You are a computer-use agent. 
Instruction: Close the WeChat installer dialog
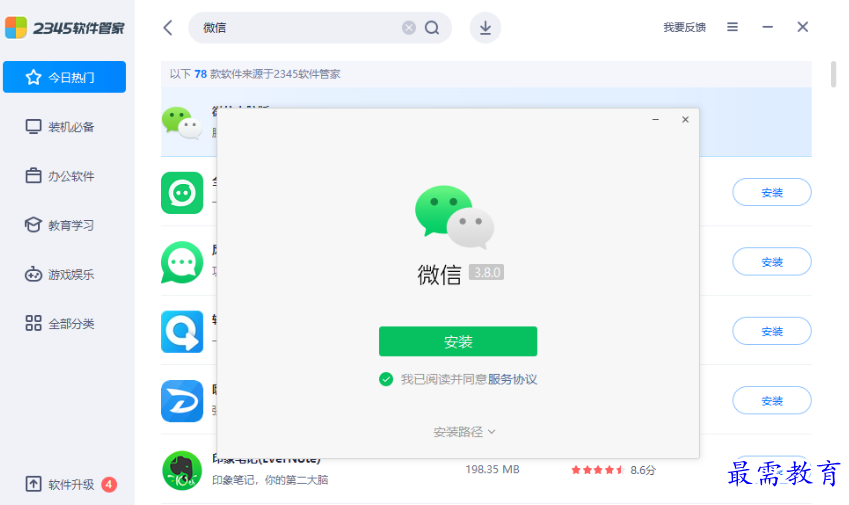(685, 119)
